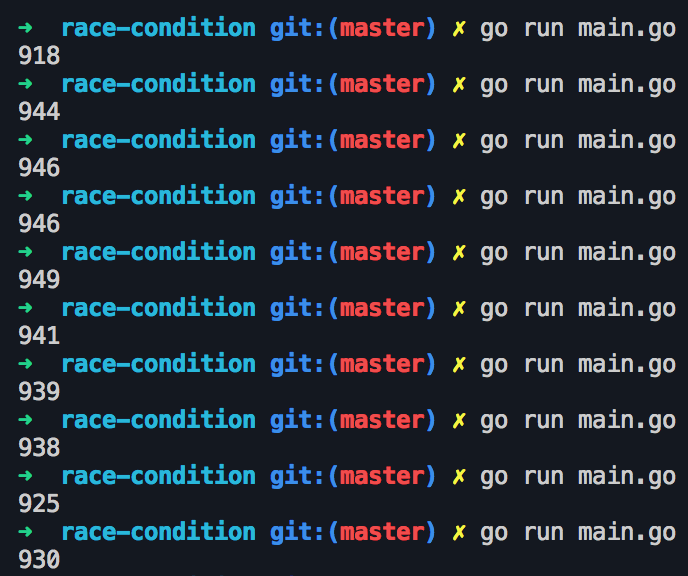688x576 pixels.
Task: Select the output value 941
Action: tap(39, 336)
